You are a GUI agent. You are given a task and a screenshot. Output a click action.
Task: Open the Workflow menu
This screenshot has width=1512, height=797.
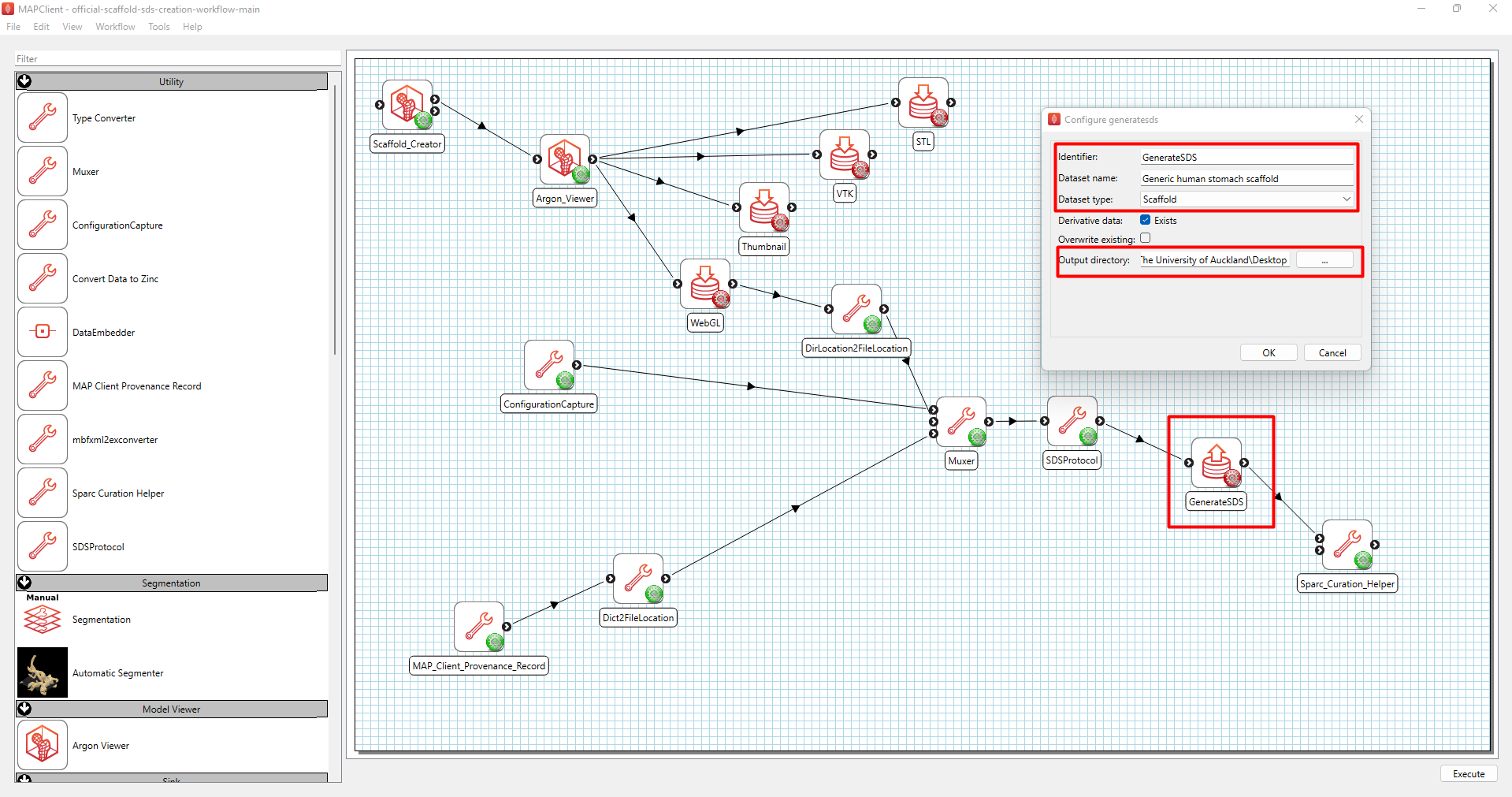115,27
